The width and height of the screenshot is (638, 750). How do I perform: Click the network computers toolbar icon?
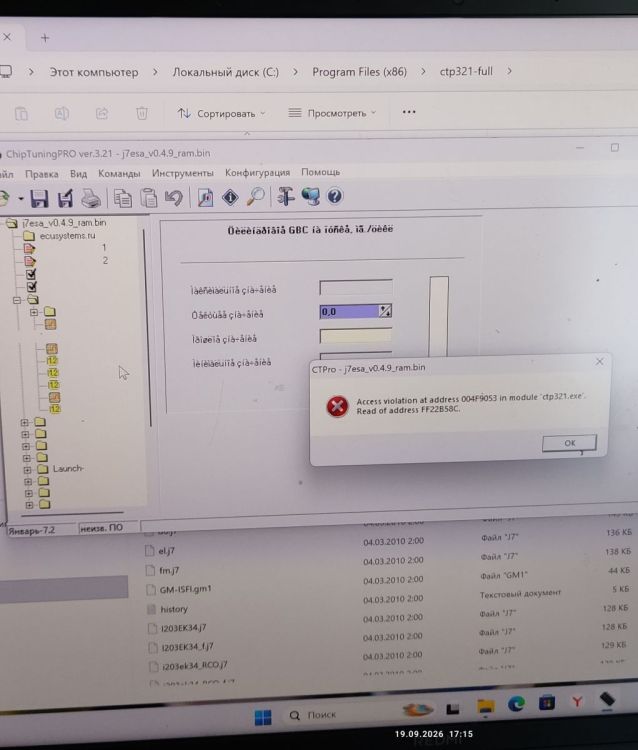click(310, 196)
